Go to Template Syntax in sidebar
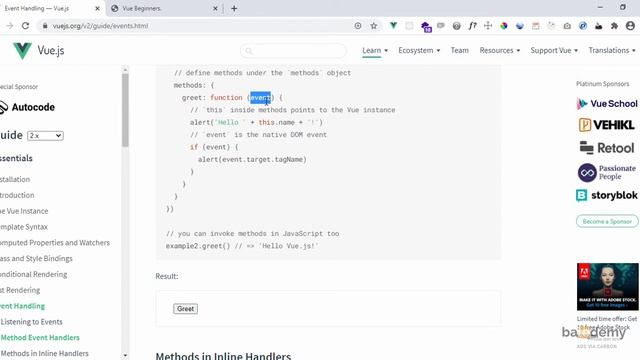640x360 pixels. tap(24, 227)
